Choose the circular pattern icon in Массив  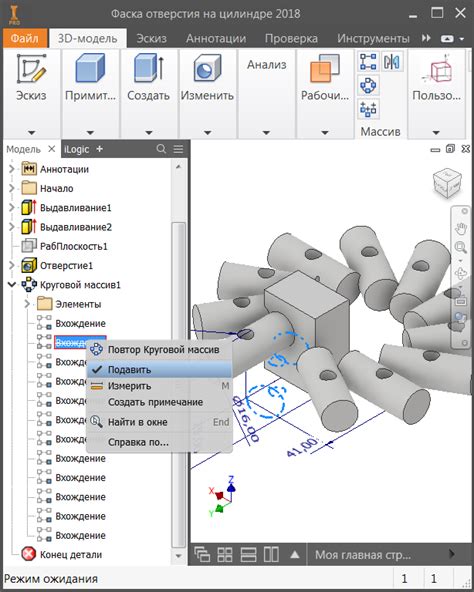[367, 86]
